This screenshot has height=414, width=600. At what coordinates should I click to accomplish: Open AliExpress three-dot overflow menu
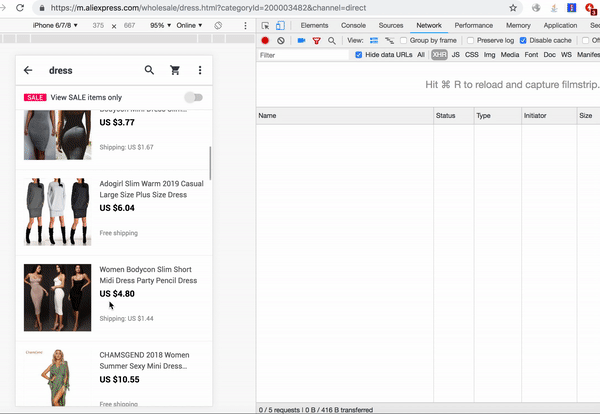[200, 70]
